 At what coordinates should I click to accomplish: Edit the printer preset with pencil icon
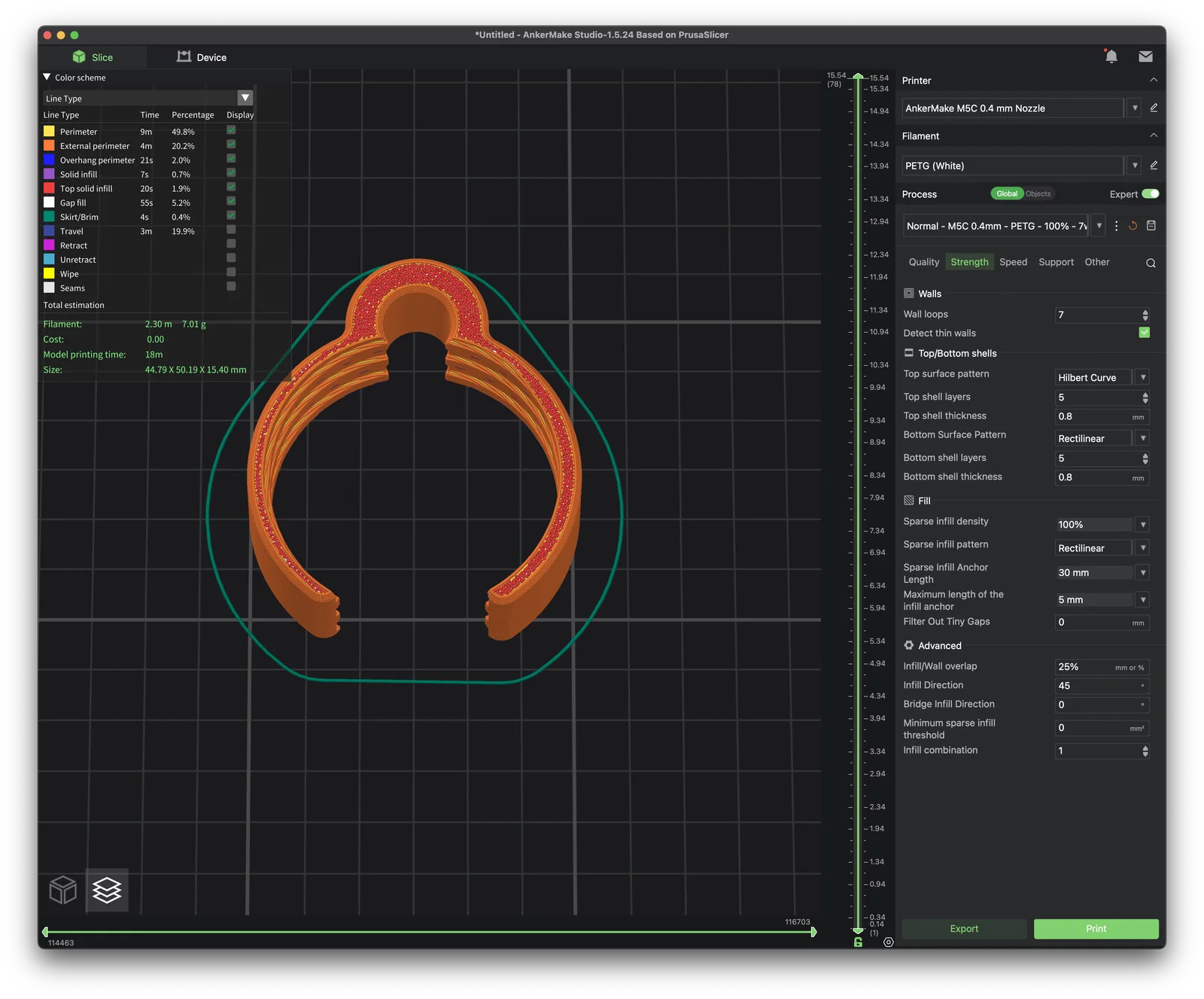tap(1154, 108)
